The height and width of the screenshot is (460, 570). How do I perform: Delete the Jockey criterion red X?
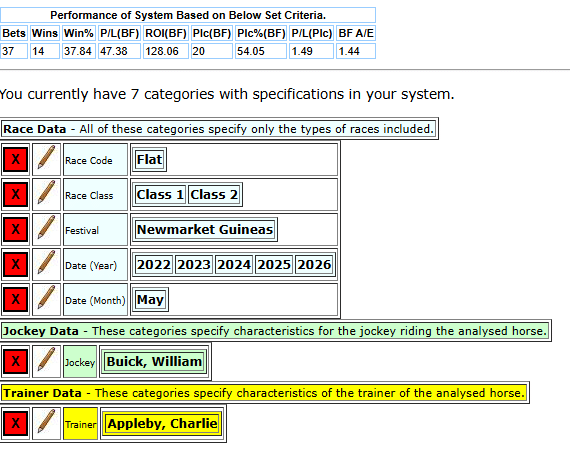coord(15,361)
